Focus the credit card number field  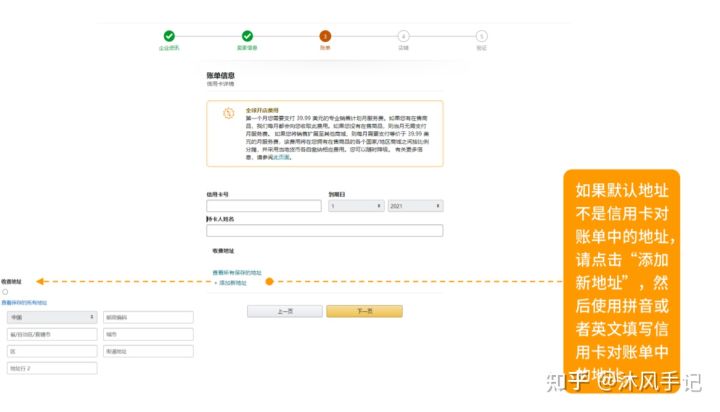(x=264, y=206)
